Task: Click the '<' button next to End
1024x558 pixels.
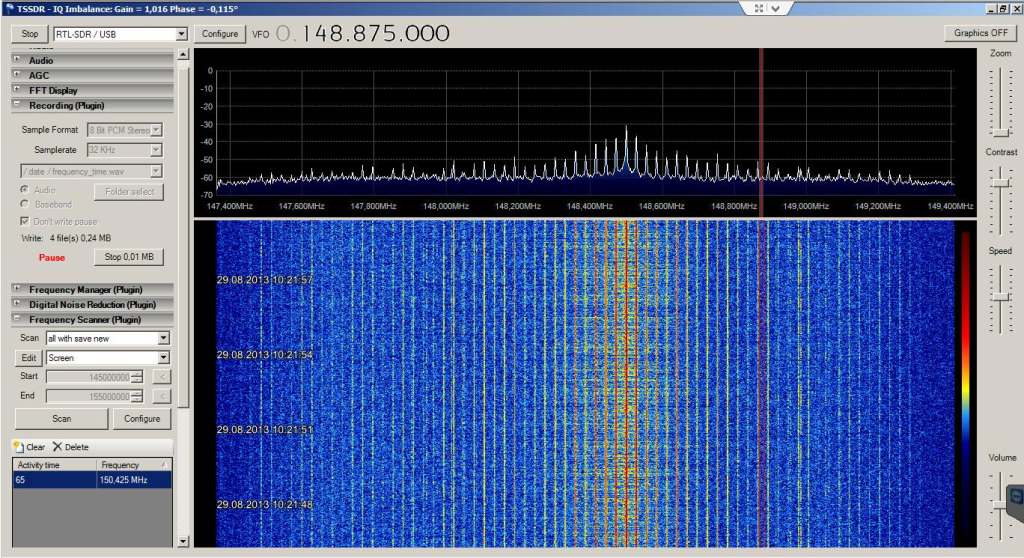Action: pyautogui.click(x=162, y=397)
